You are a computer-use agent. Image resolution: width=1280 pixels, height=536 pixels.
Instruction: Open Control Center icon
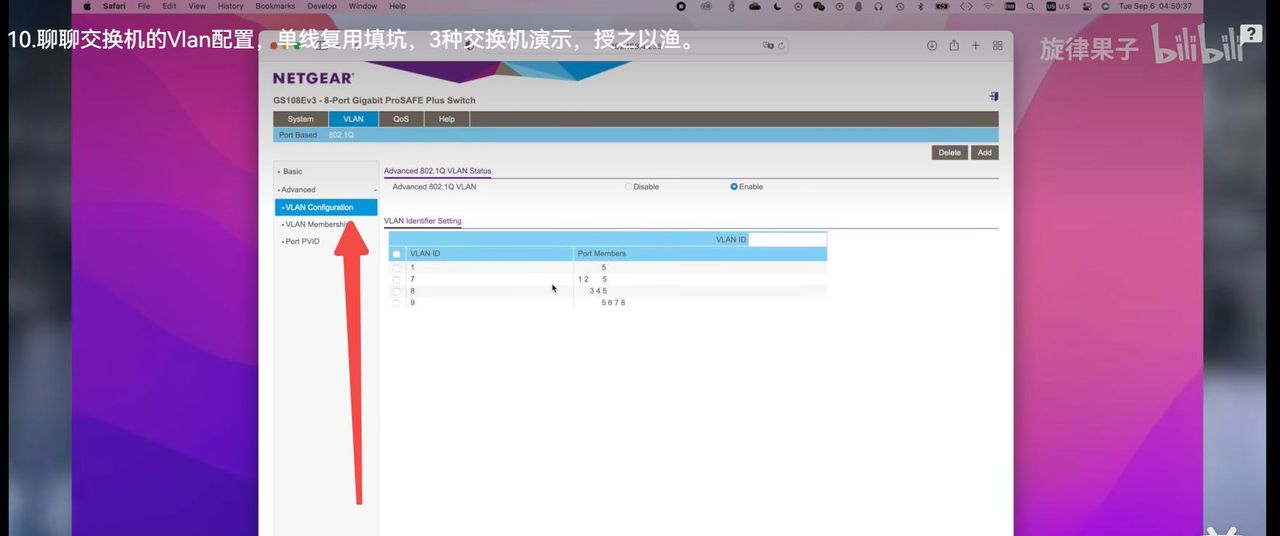click(x=1085, y=6)
